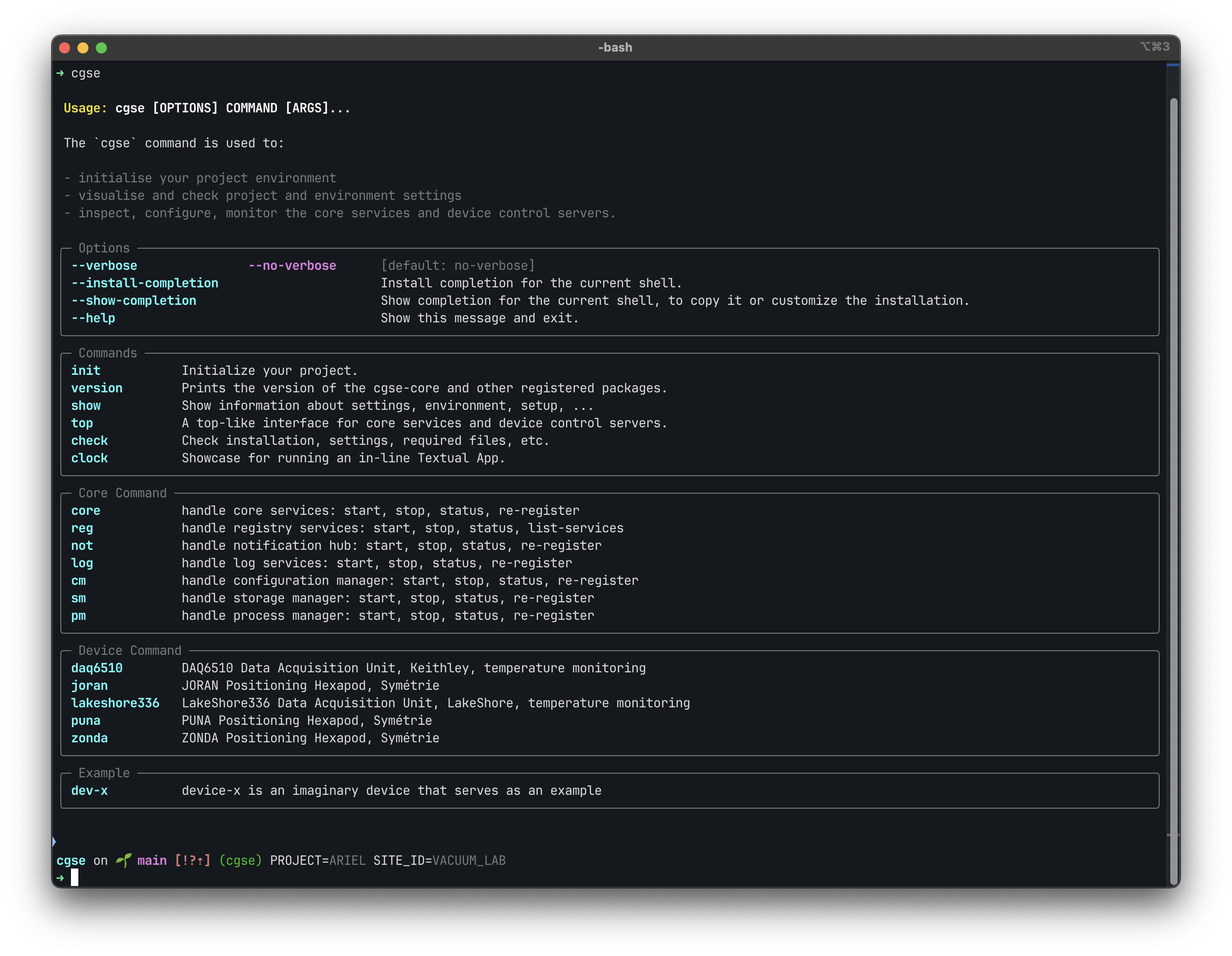Image resolution: width=1232 pixels, height=956 pixels.
Task: Click the terminal input cursor line
Action: point(75,878)
